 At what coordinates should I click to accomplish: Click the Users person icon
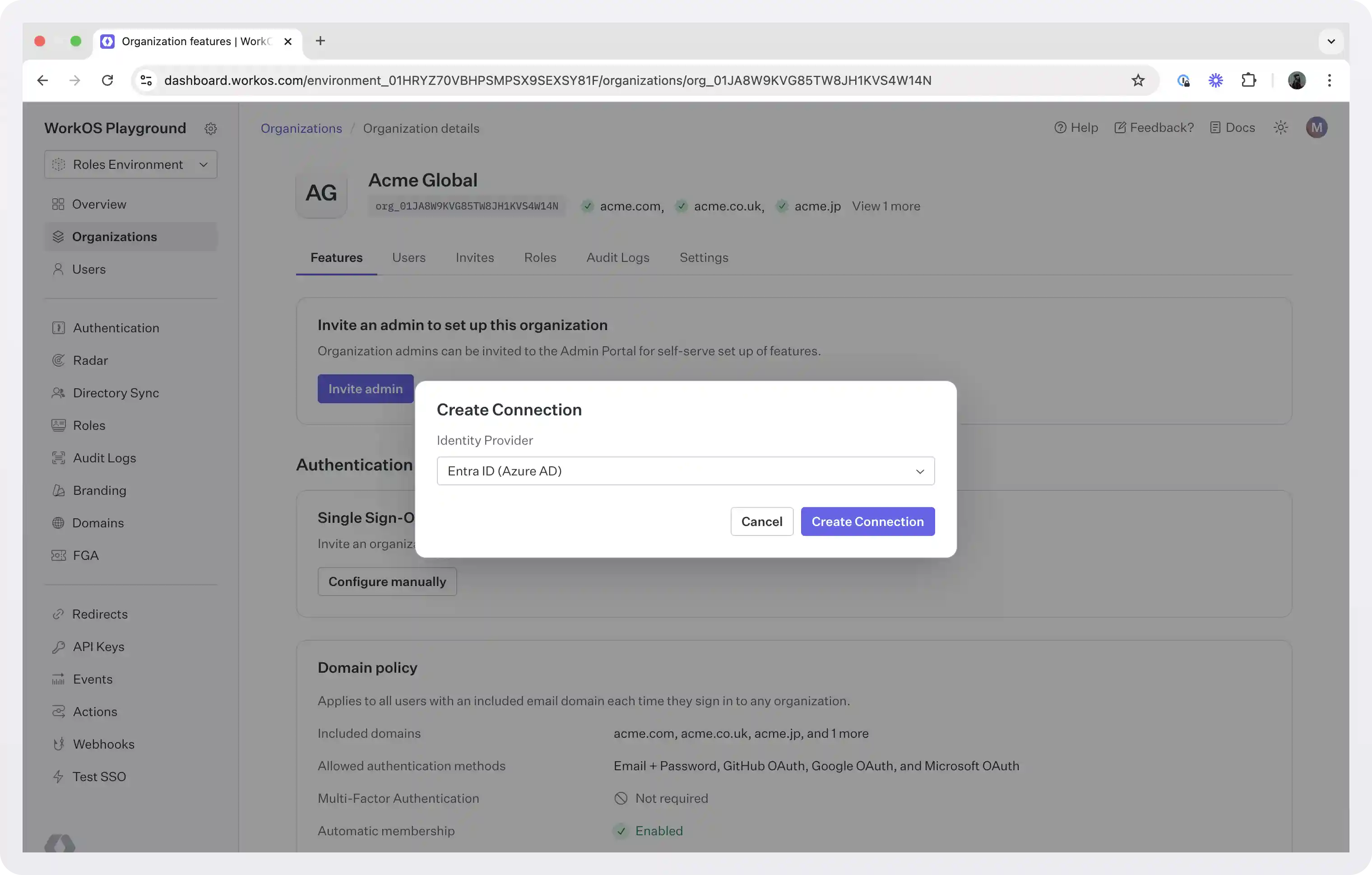(58, 269)
